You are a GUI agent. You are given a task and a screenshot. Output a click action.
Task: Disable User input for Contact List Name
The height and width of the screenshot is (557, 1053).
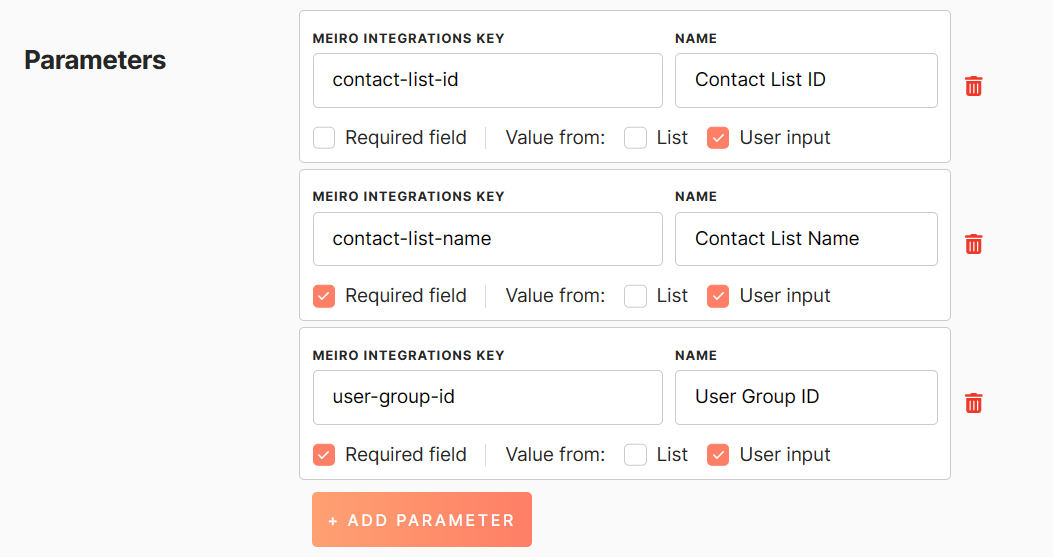(718, 296)
